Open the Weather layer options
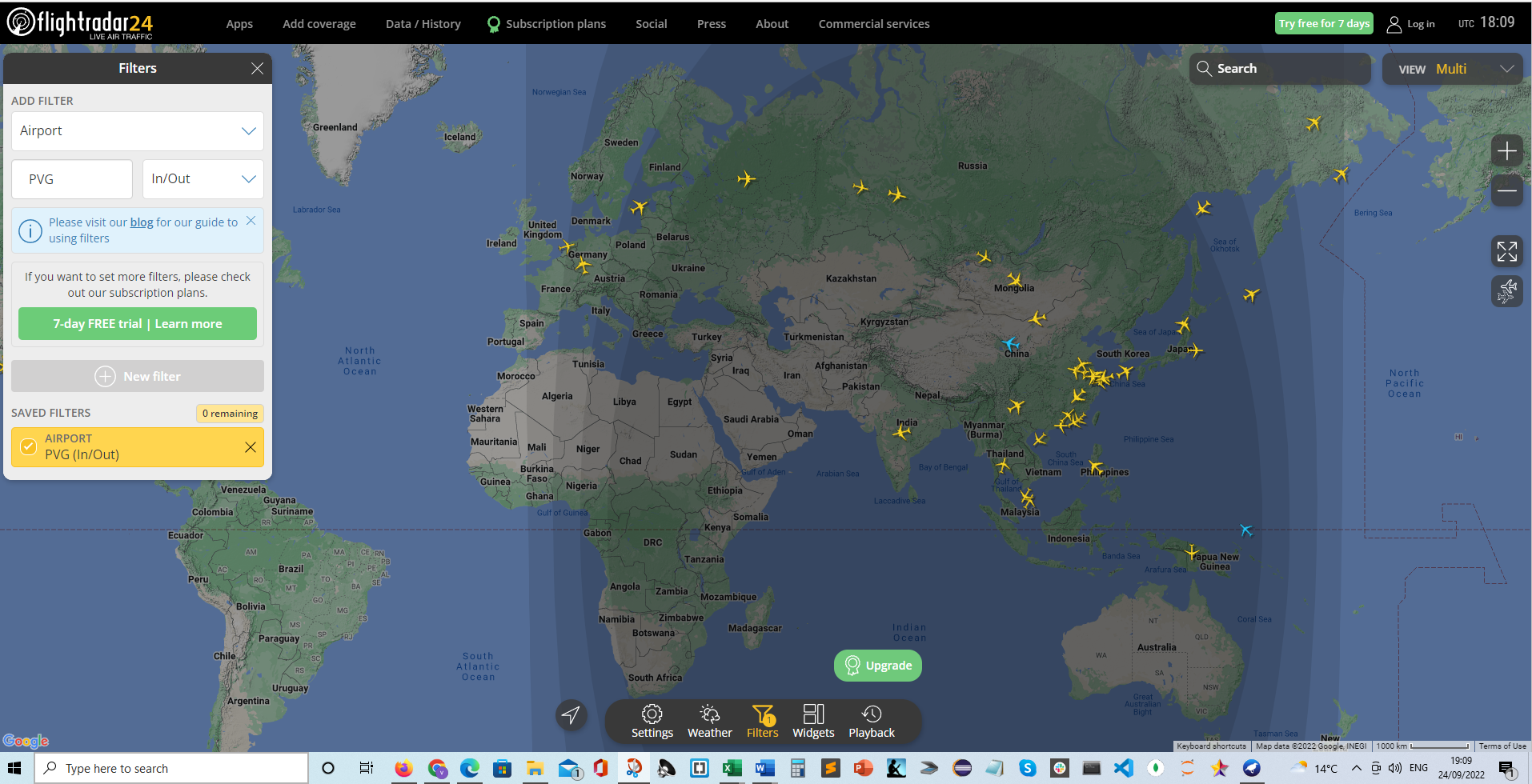 (710, 722)
